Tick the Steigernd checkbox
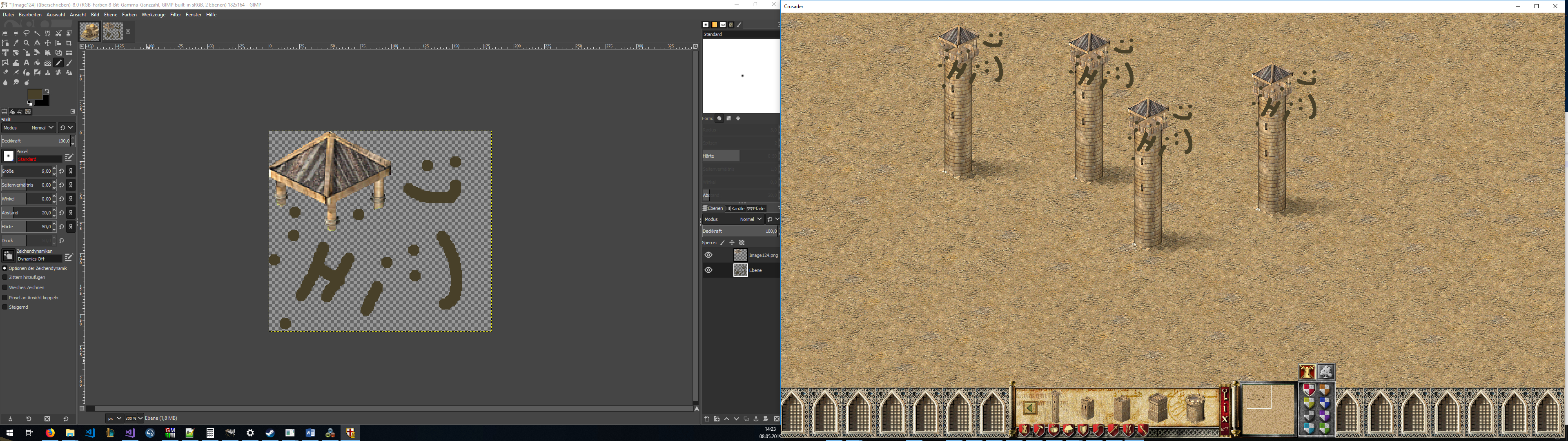The width and height of the screenshot is (1568, 441). click(5, 307)
